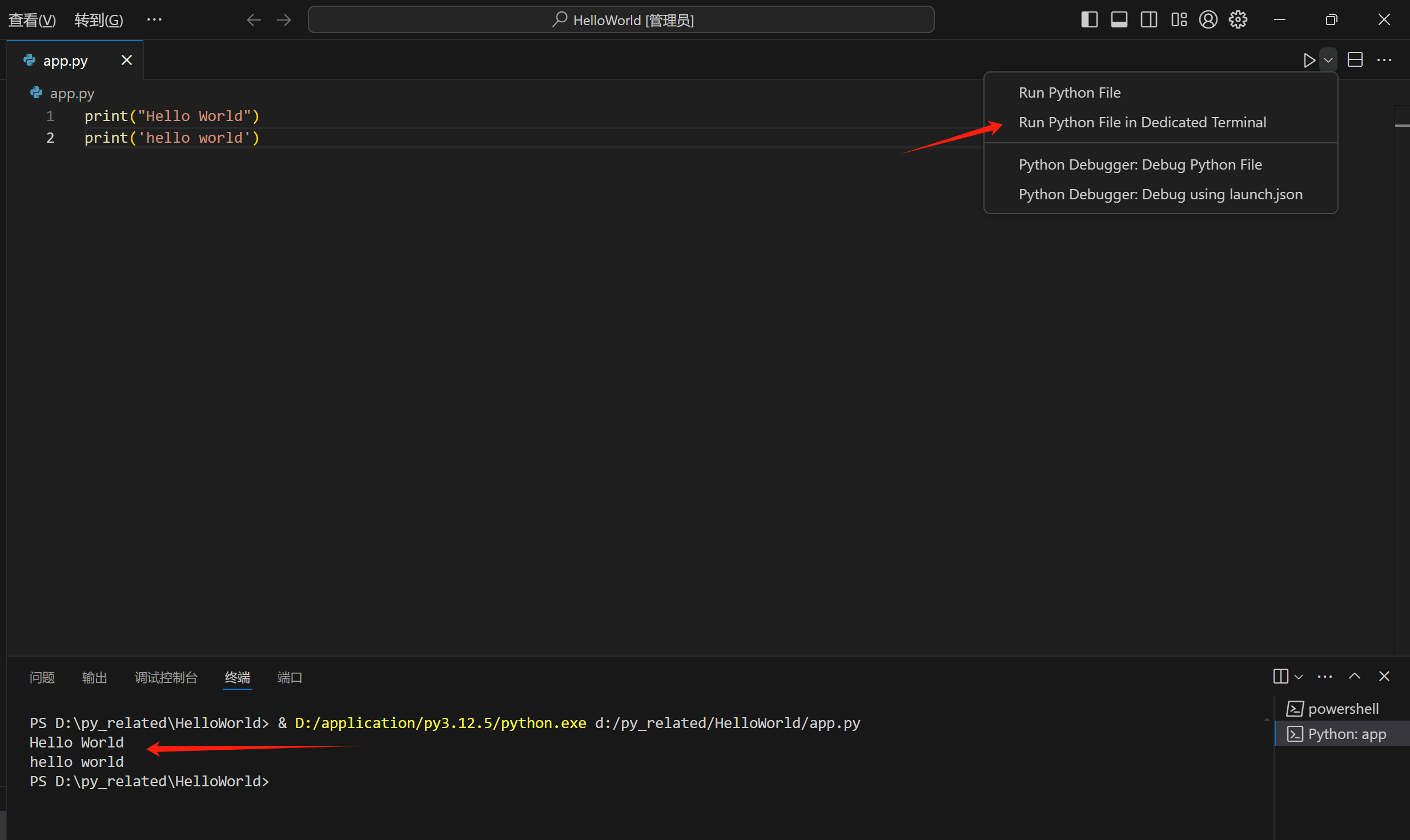Click the HelloWorld search command box

tap(621, 20)
